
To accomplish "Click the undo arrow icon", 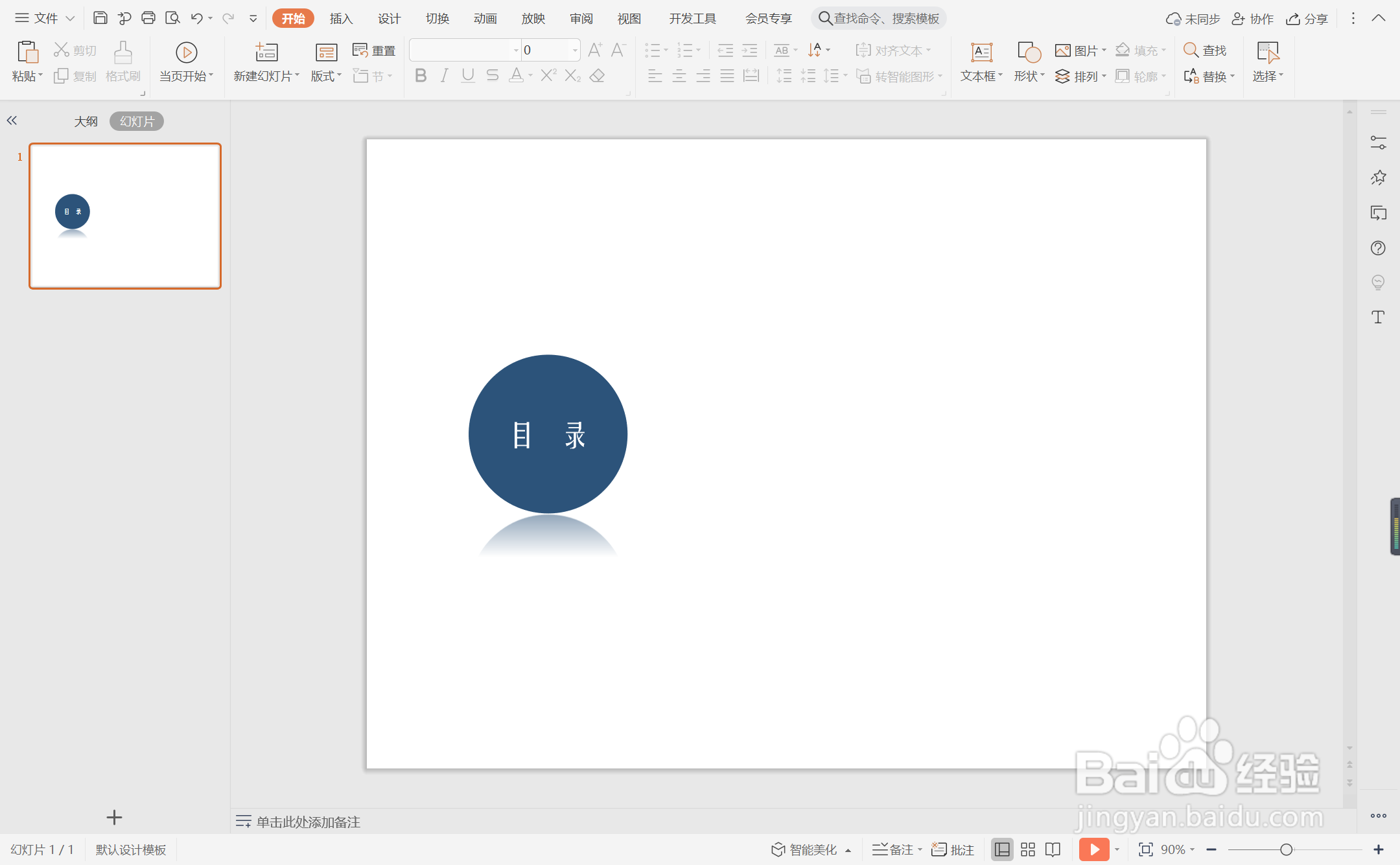I will [197, 18].
